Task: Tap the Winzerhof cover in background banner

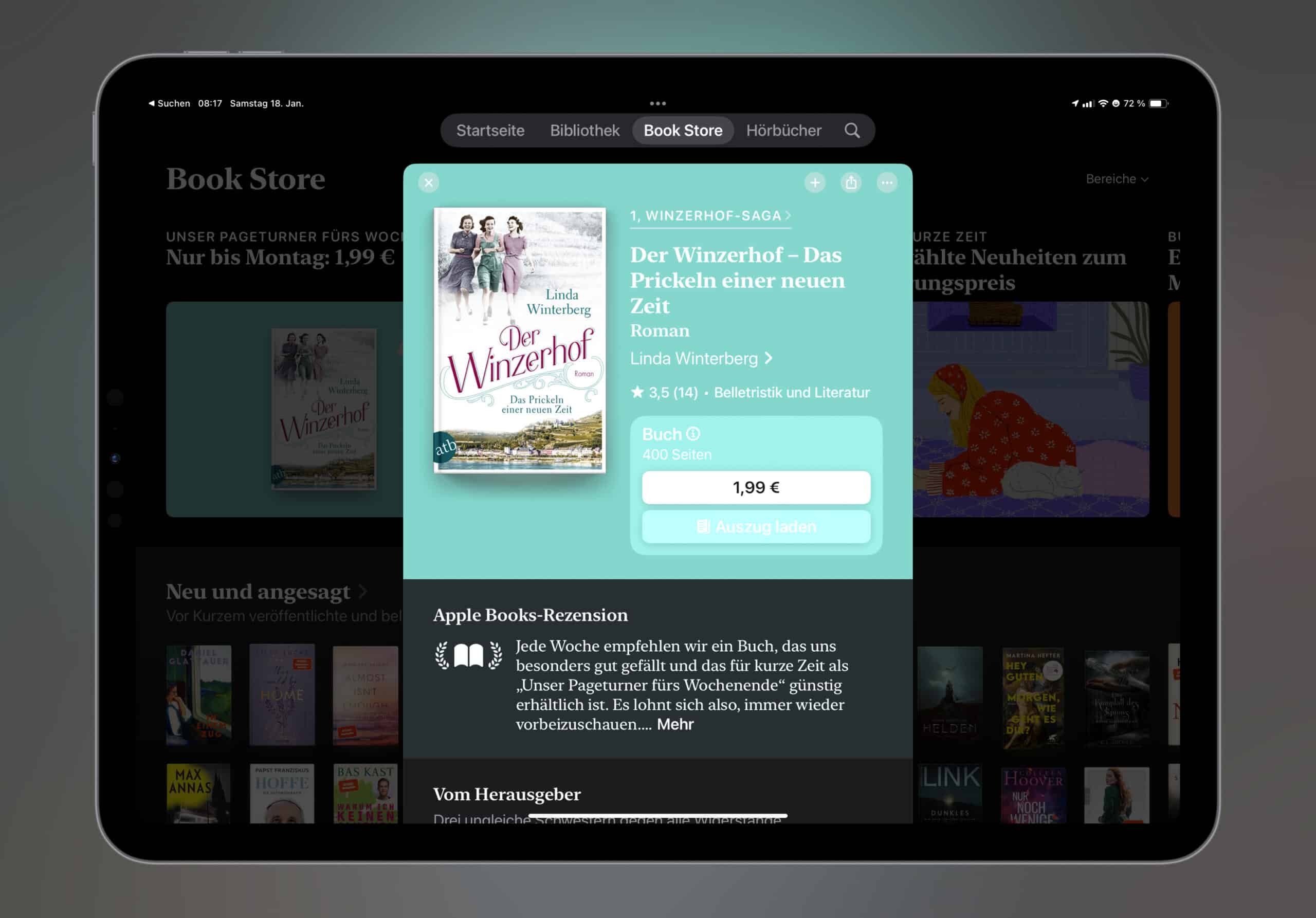Action: (x=324, y=409)
